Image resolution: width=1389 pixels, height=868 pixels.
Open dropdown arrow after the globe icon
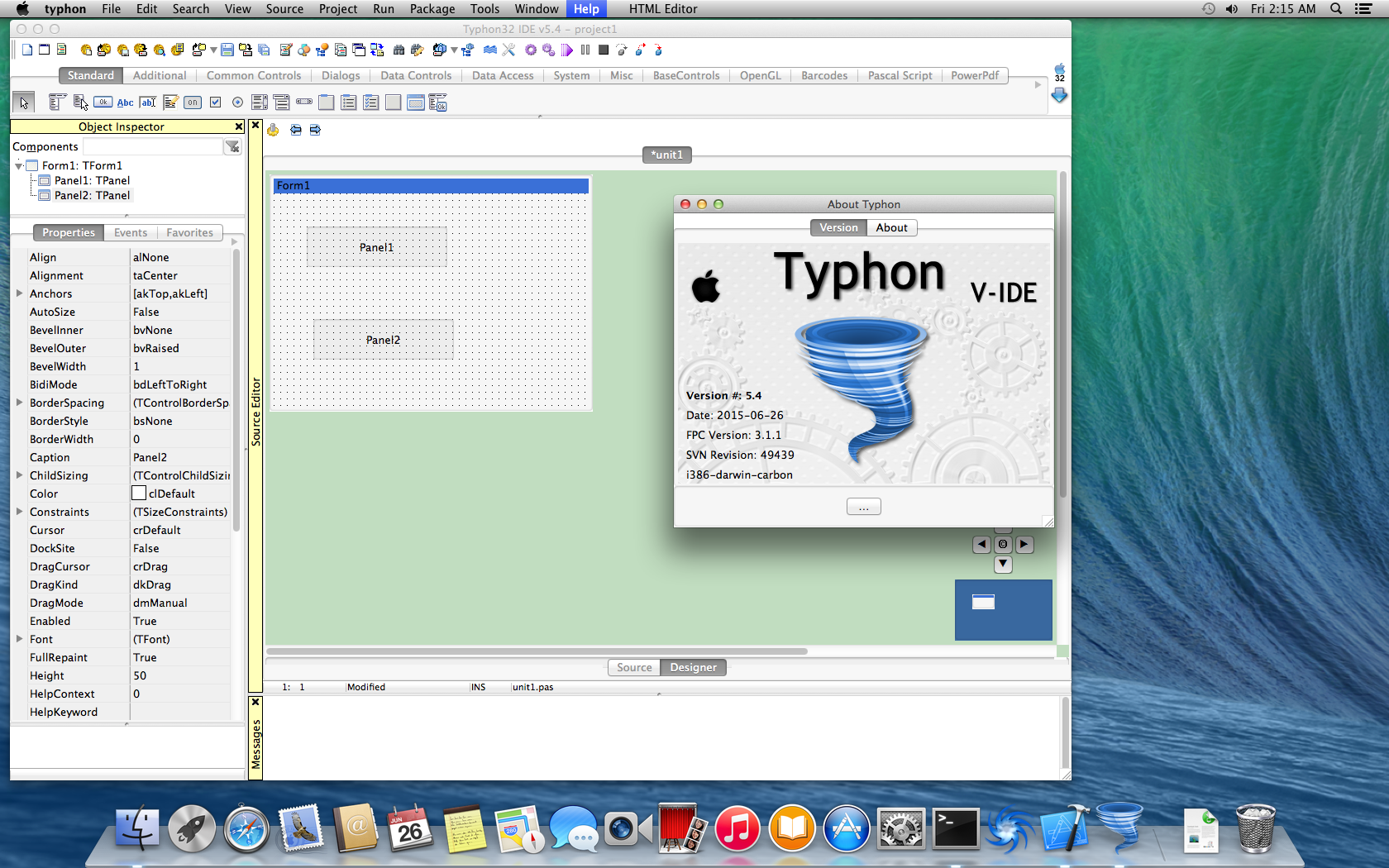click(454, 50)
